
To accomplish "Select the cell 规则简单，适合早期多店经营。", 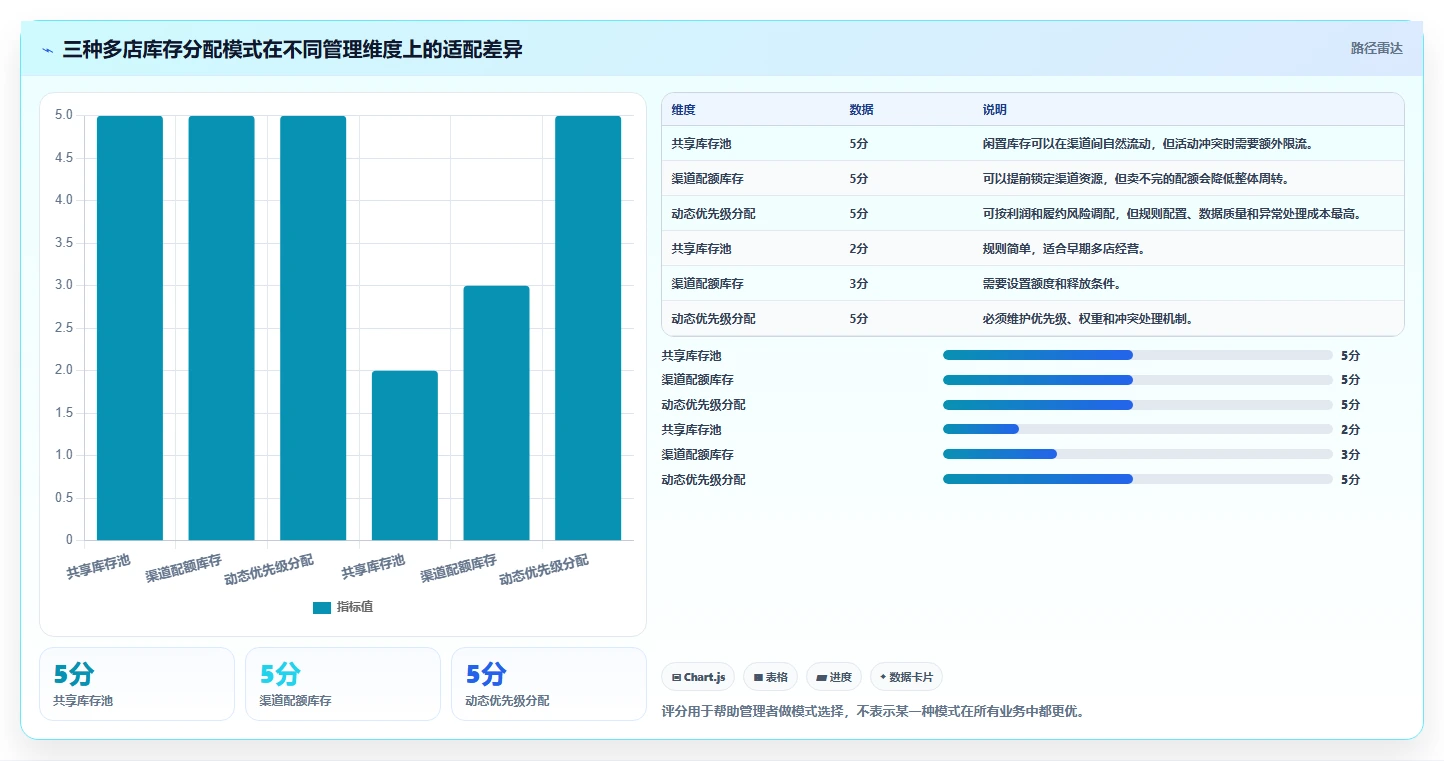I will coord(1064,249).
